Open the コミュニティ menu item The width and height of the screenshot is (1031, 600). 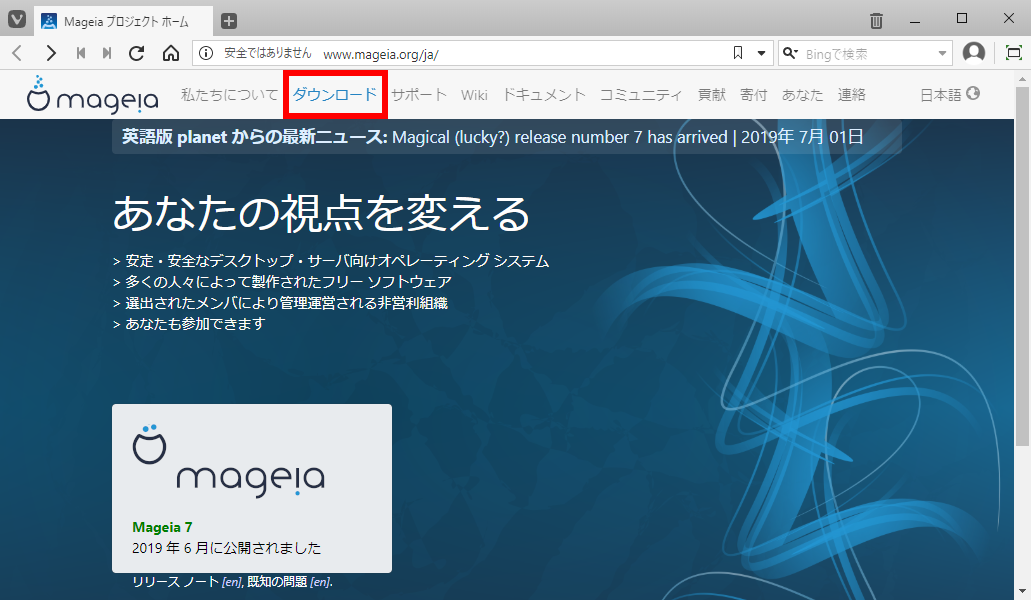click(x=641, y=95)
